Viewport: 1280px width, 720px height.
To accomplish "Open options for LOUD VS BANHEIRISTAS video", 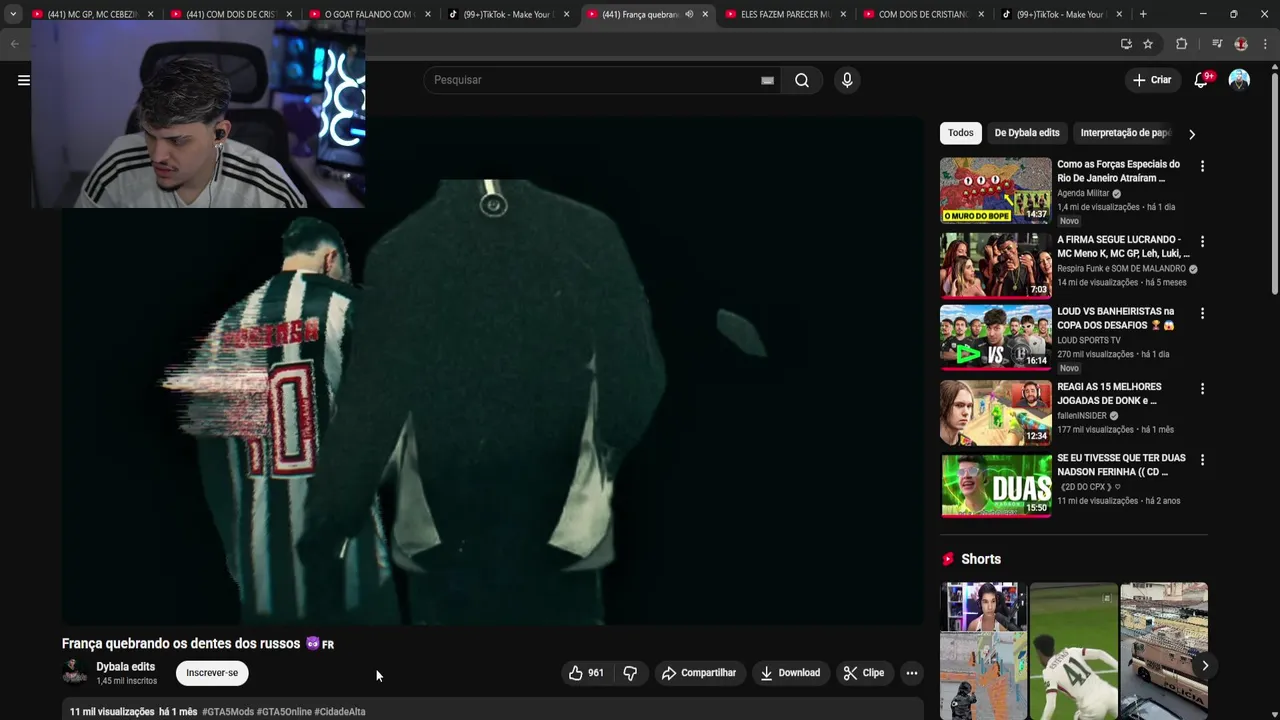I will tap(1202, 313).
